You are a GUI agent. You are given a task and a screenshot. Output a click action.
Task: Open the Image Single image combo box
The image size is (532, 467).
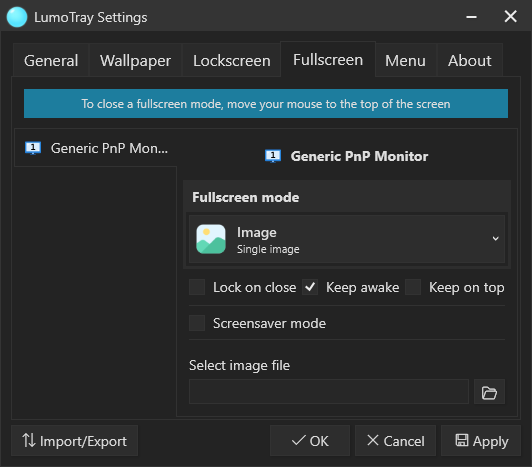point(347,239)
